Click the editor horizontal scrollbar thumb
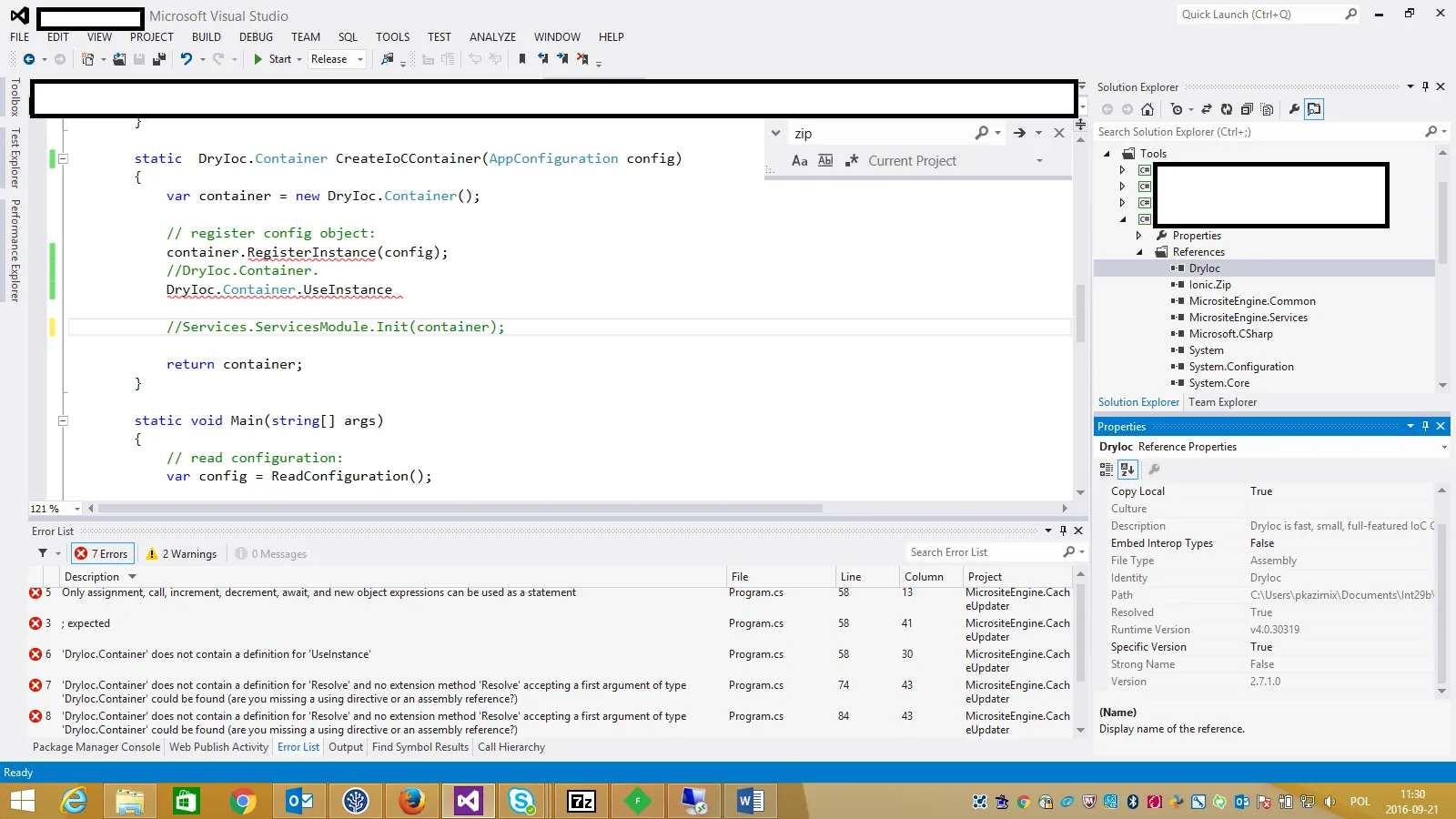 460,509
